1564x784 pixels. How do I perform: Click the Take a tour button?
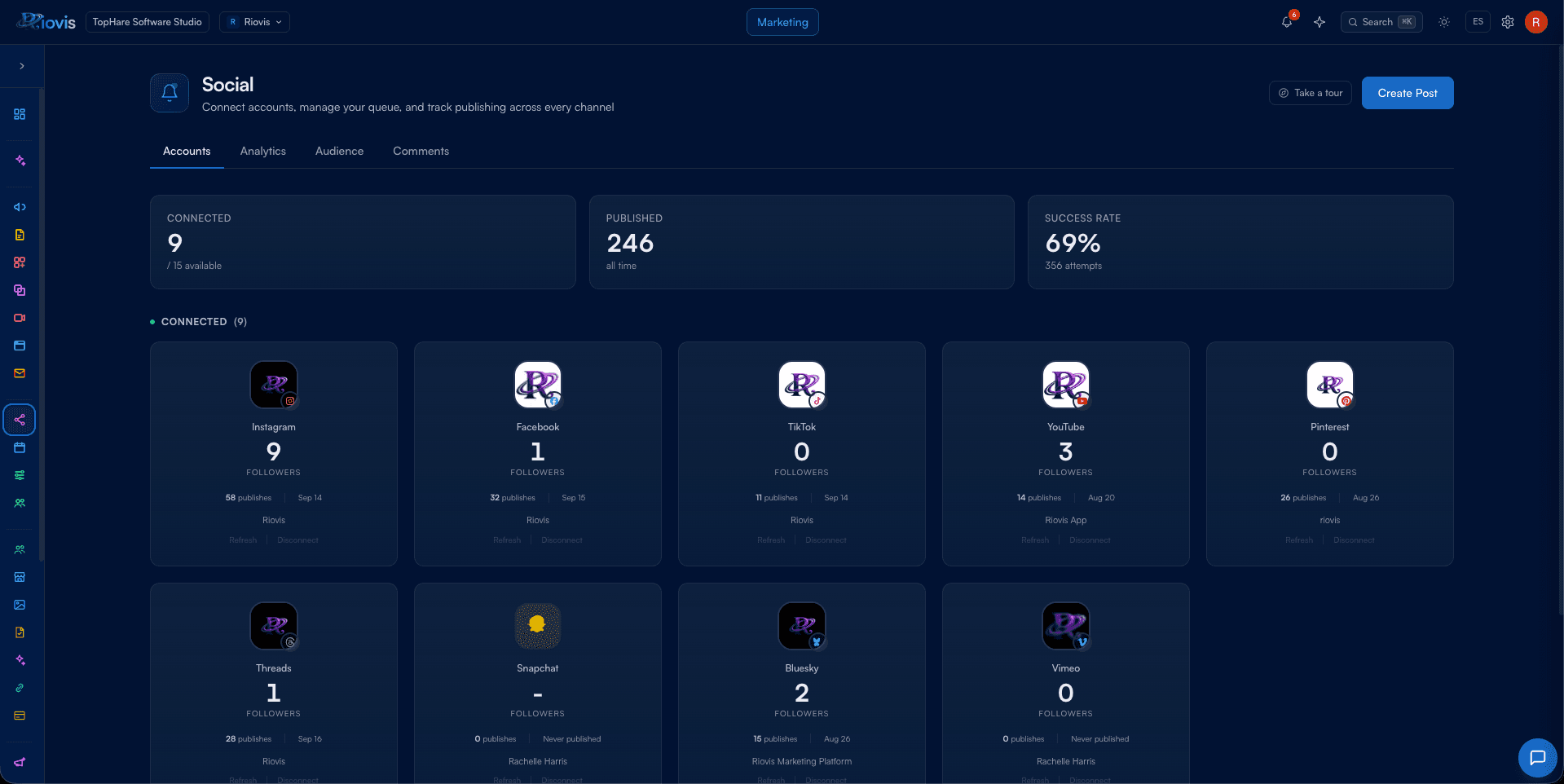point(1311,93)
